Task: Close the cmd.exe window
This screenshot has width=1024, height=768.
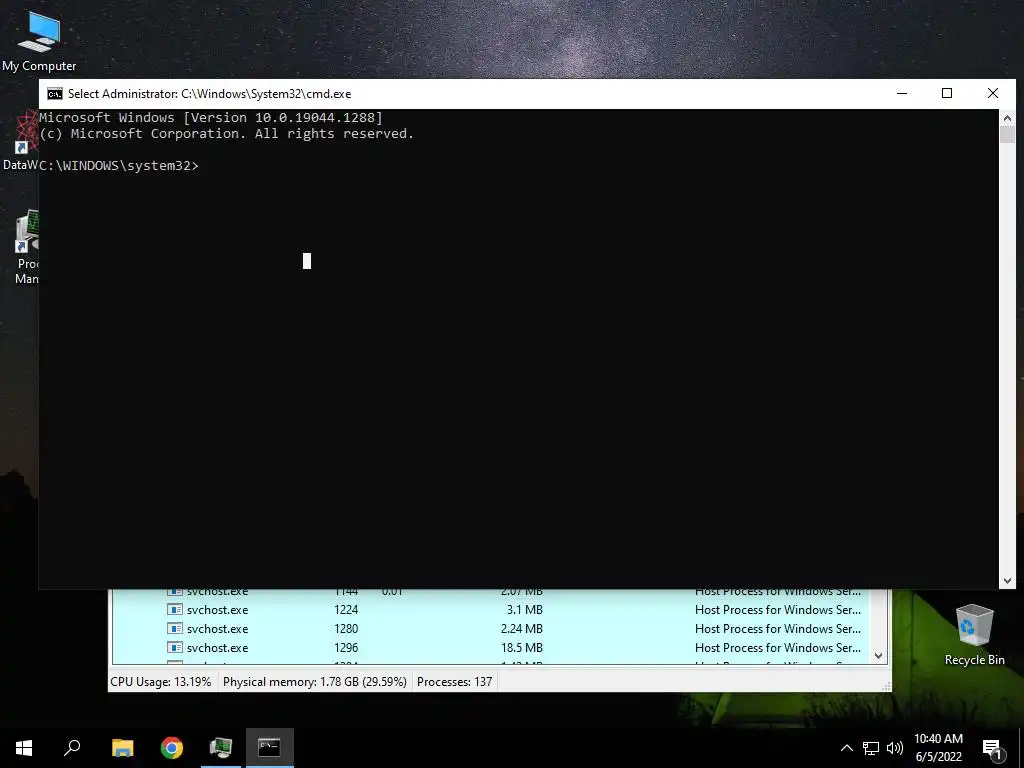Action: coord(993,93)
